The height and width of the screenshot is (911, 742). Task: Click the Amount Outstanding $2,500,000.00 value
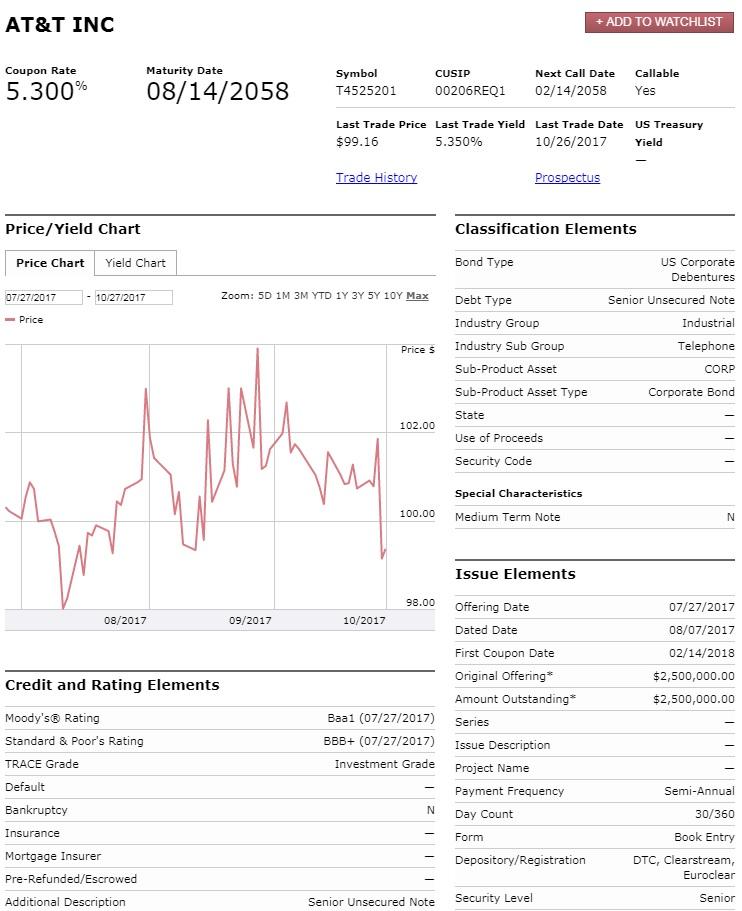pos(694,700)
